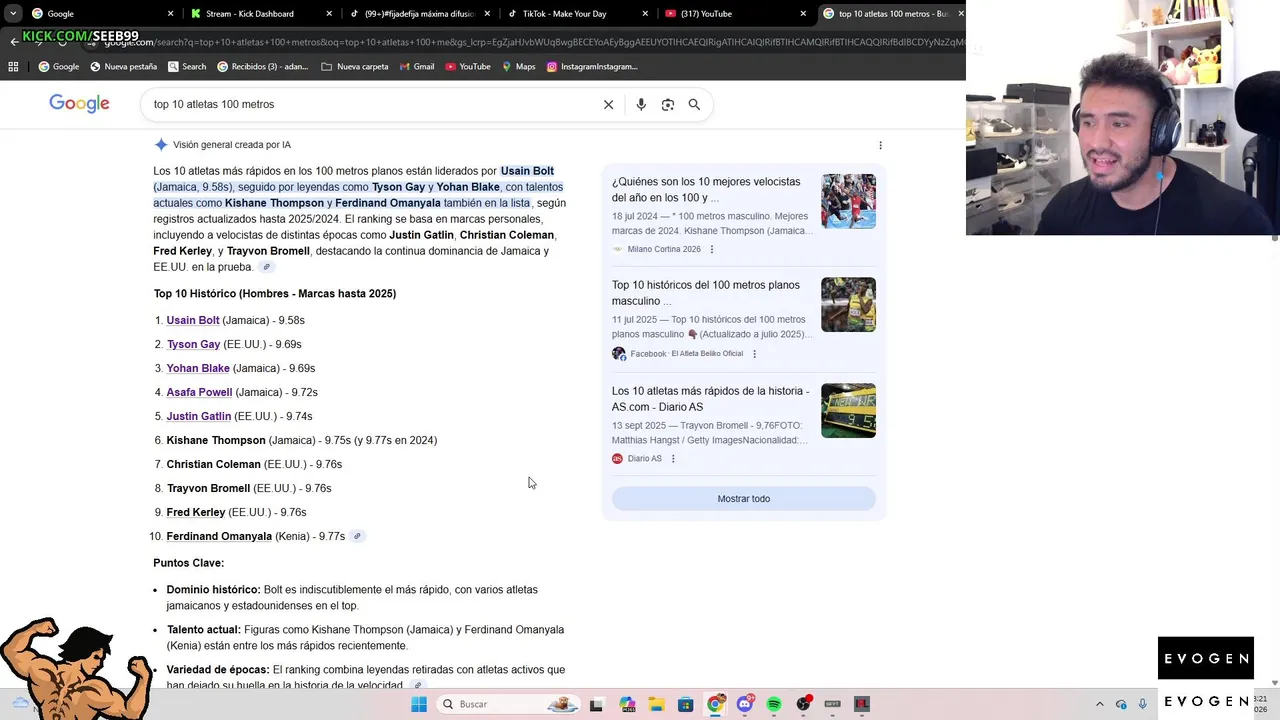1280x720 pixels.
Task: Open Copilot app from the taskbar
Action: pos(627,704)
